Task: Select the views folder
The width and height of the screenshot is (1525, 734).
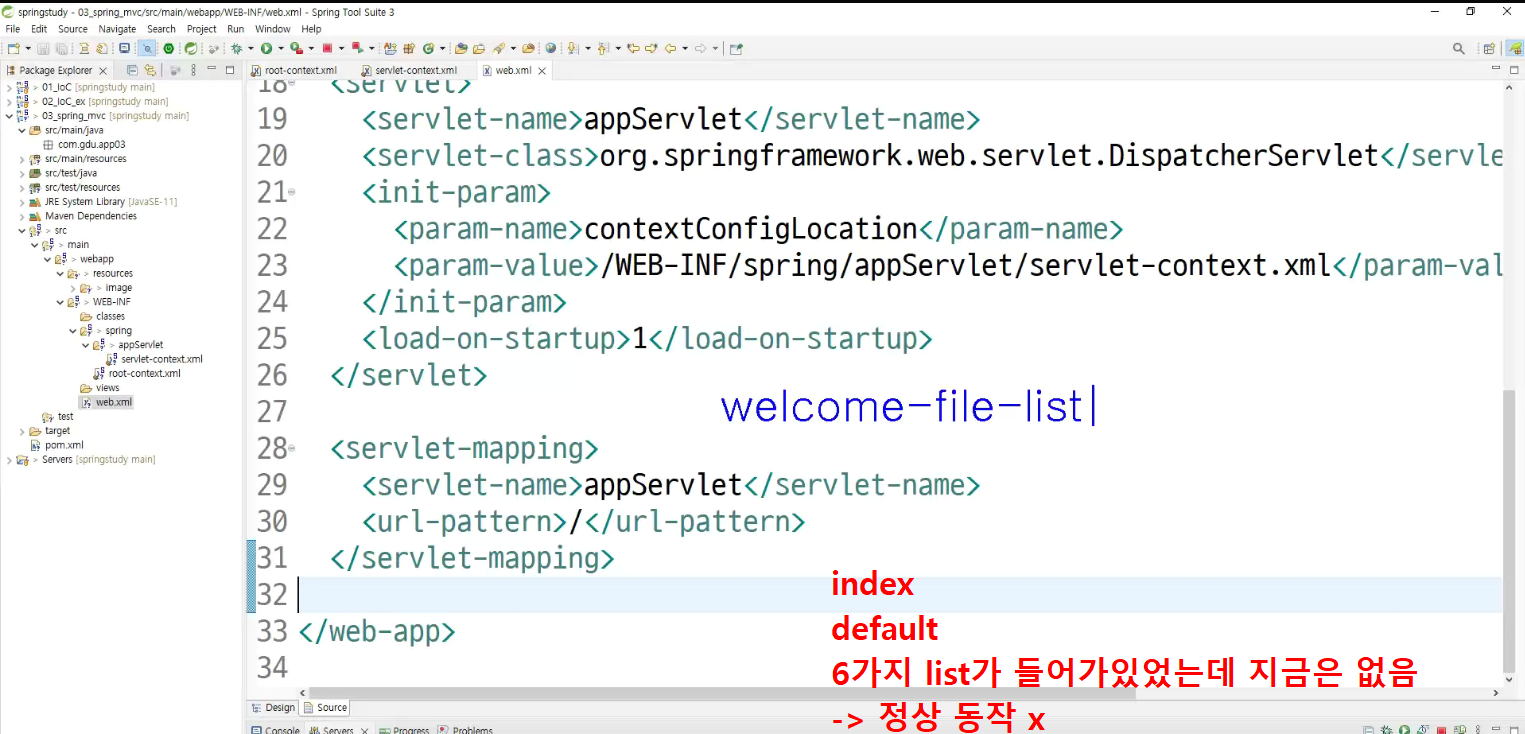Action: click(100, 388)
